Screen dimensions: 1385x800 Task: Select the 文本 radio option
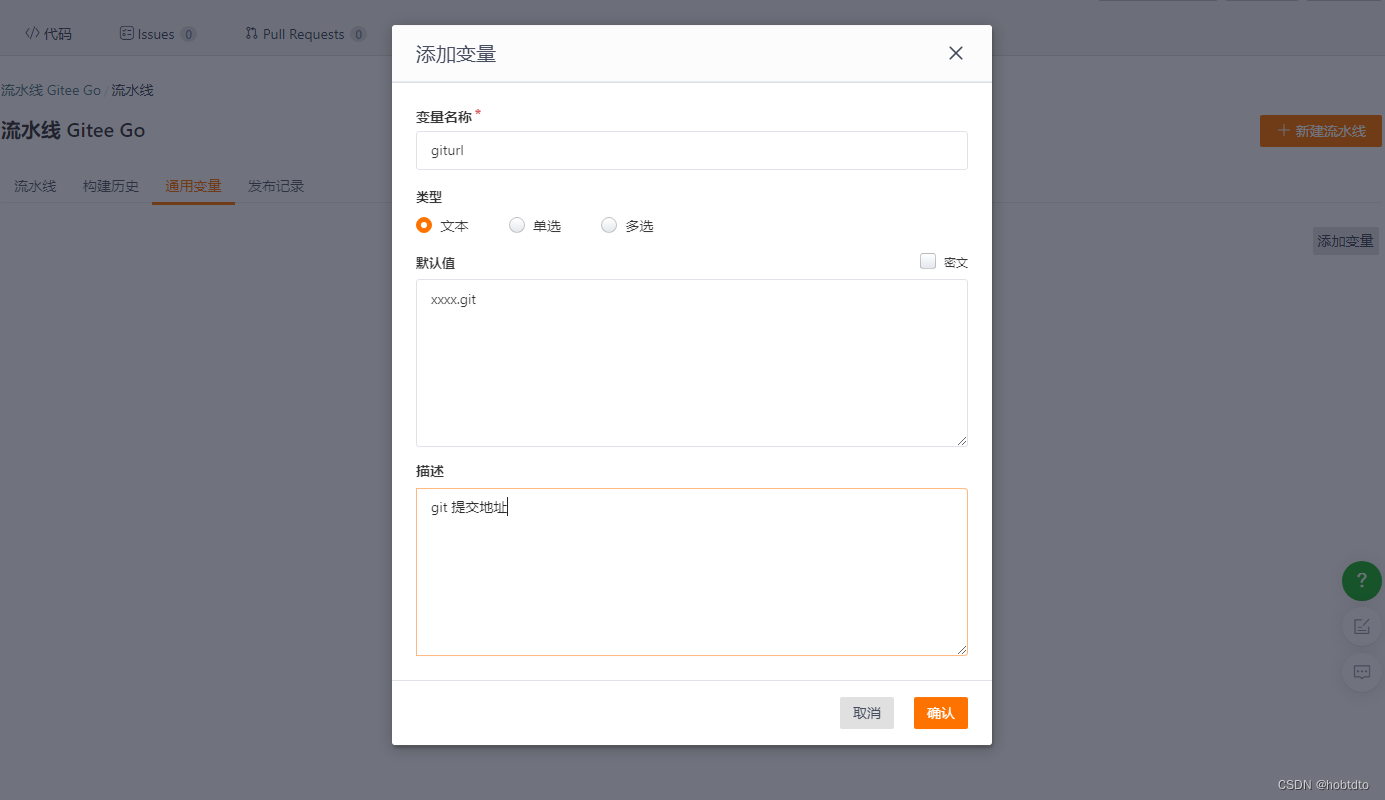(424, 225)
